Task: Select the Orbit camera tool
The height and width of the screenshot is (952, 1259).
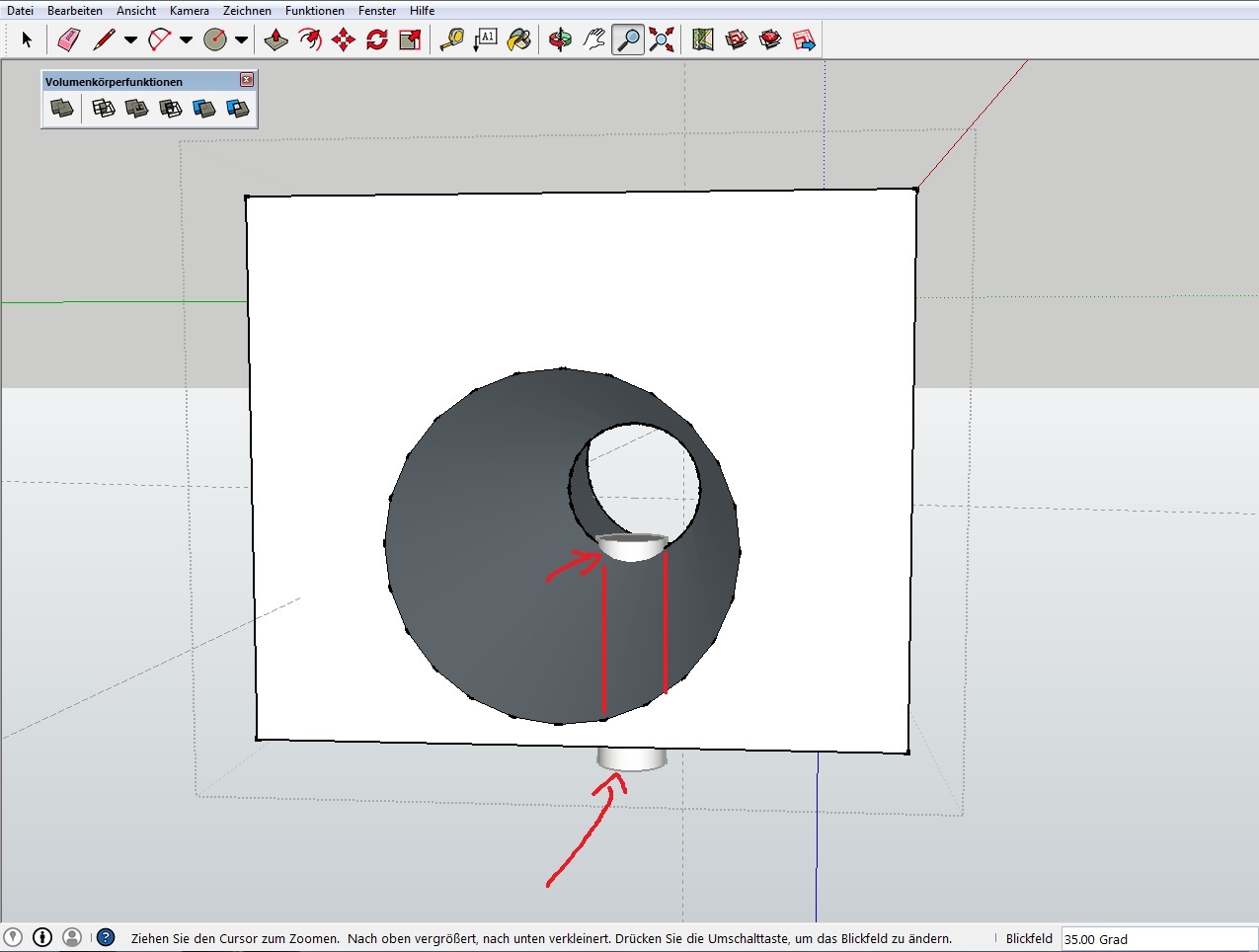Action: [561, 40]
